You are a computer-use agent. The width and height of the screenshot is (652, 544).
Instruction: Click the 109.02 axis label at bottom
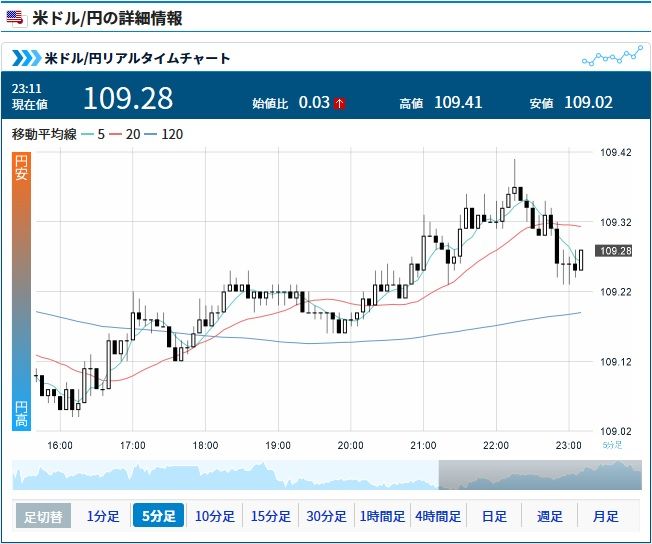point(615,431)
